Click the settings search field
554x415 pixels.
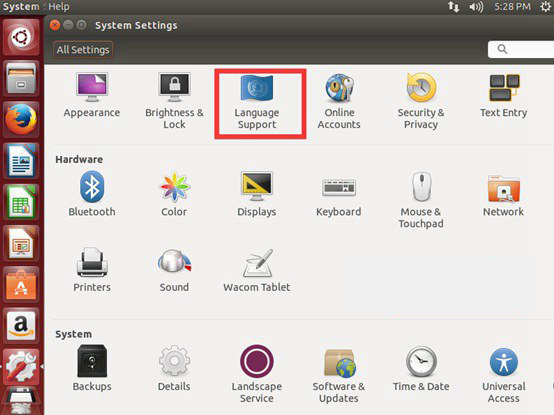521,49
